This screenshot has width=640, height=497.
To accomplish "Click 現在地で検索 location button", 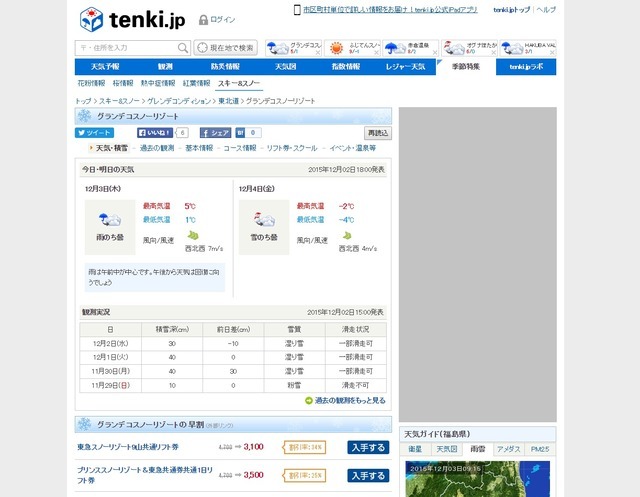I will click(x=225, y=48).
